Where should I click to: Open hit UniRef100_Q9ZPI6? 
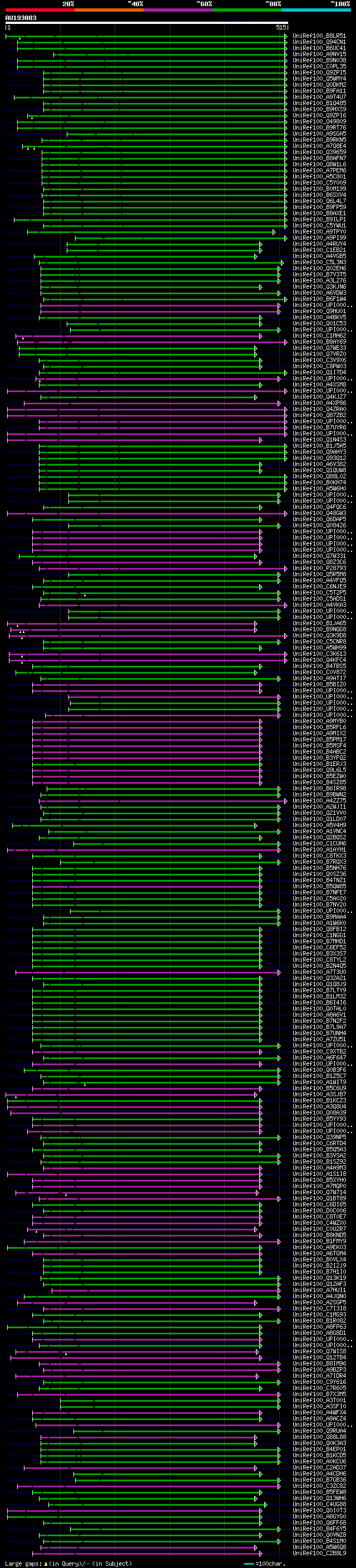[x=319, y=115]
